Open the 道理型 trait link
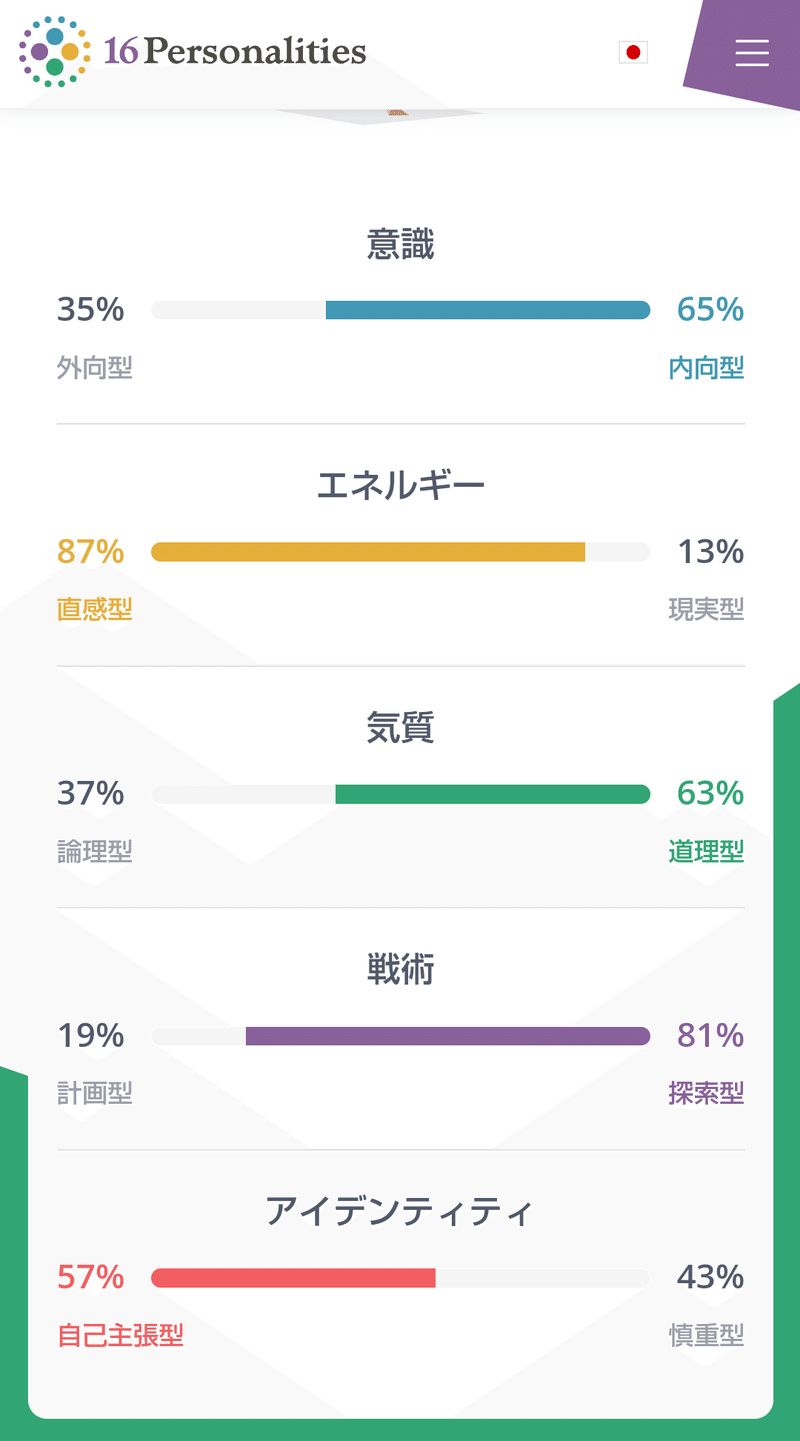This screenshot has height=1441, width=800. click(x=707, y=851)
